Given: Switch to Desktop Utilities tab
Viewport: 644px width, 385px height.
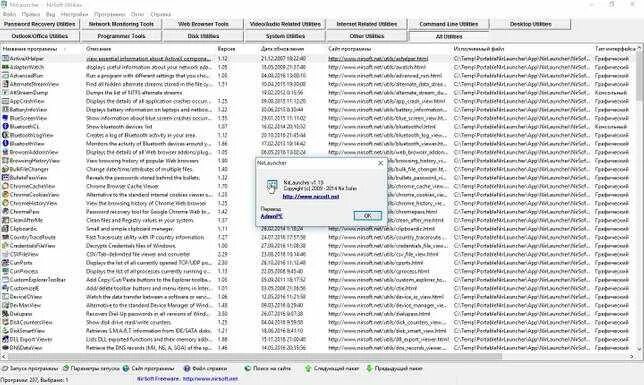Looking at the screenshot, I should click(530, 24).
